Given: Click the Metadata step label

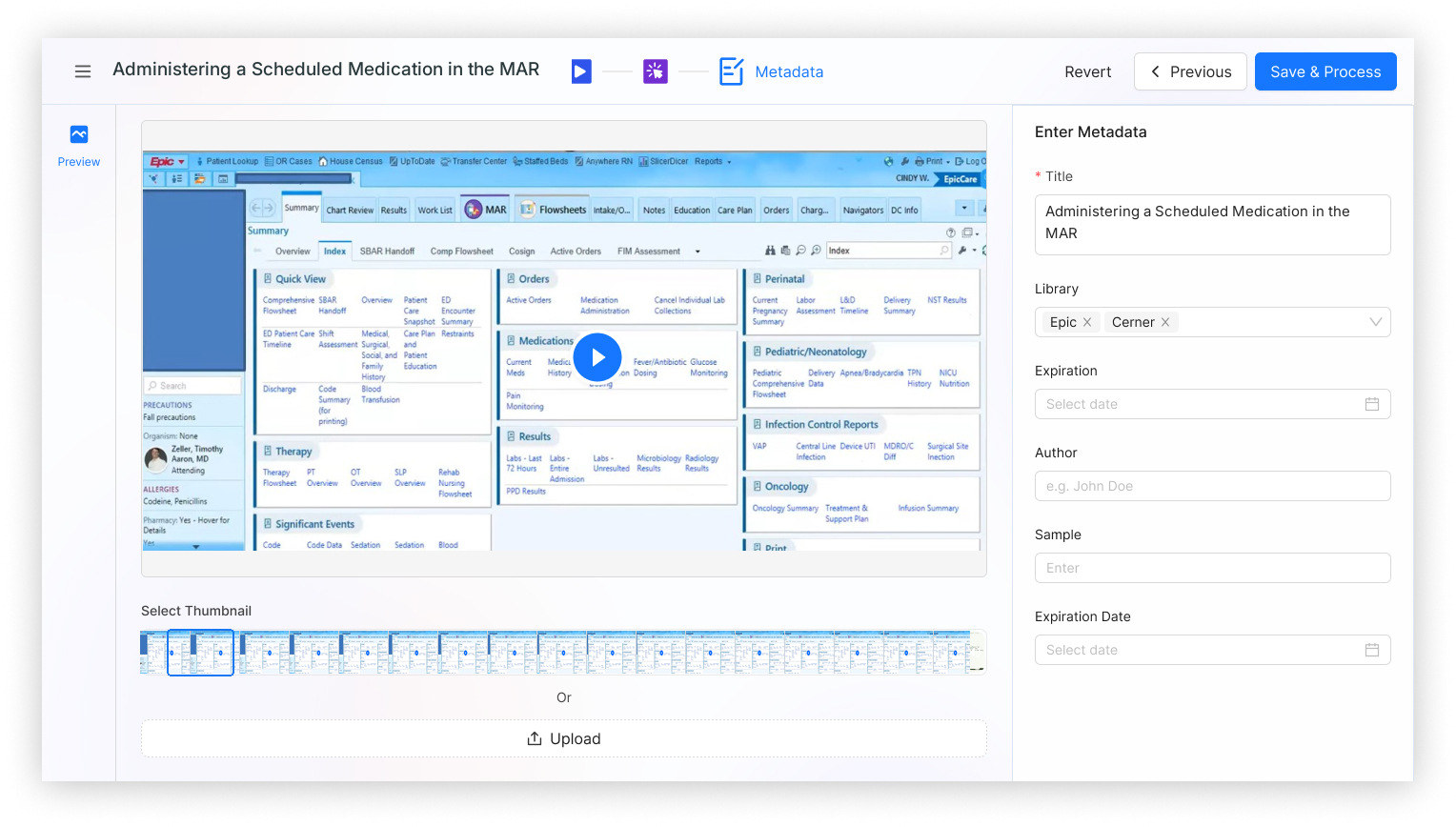Looking at the screenshot, I should click(x=789, y=71).
